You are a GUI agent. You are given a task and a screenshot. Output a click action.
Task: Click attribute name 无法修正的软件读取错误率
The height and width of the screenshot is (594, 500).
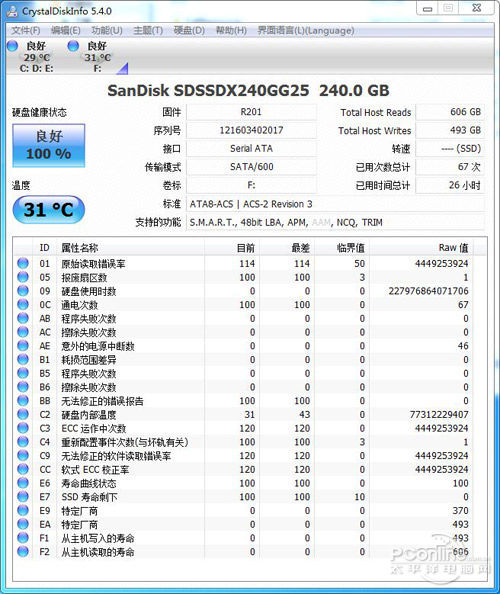pyautogui.click(x=116, y=456)
